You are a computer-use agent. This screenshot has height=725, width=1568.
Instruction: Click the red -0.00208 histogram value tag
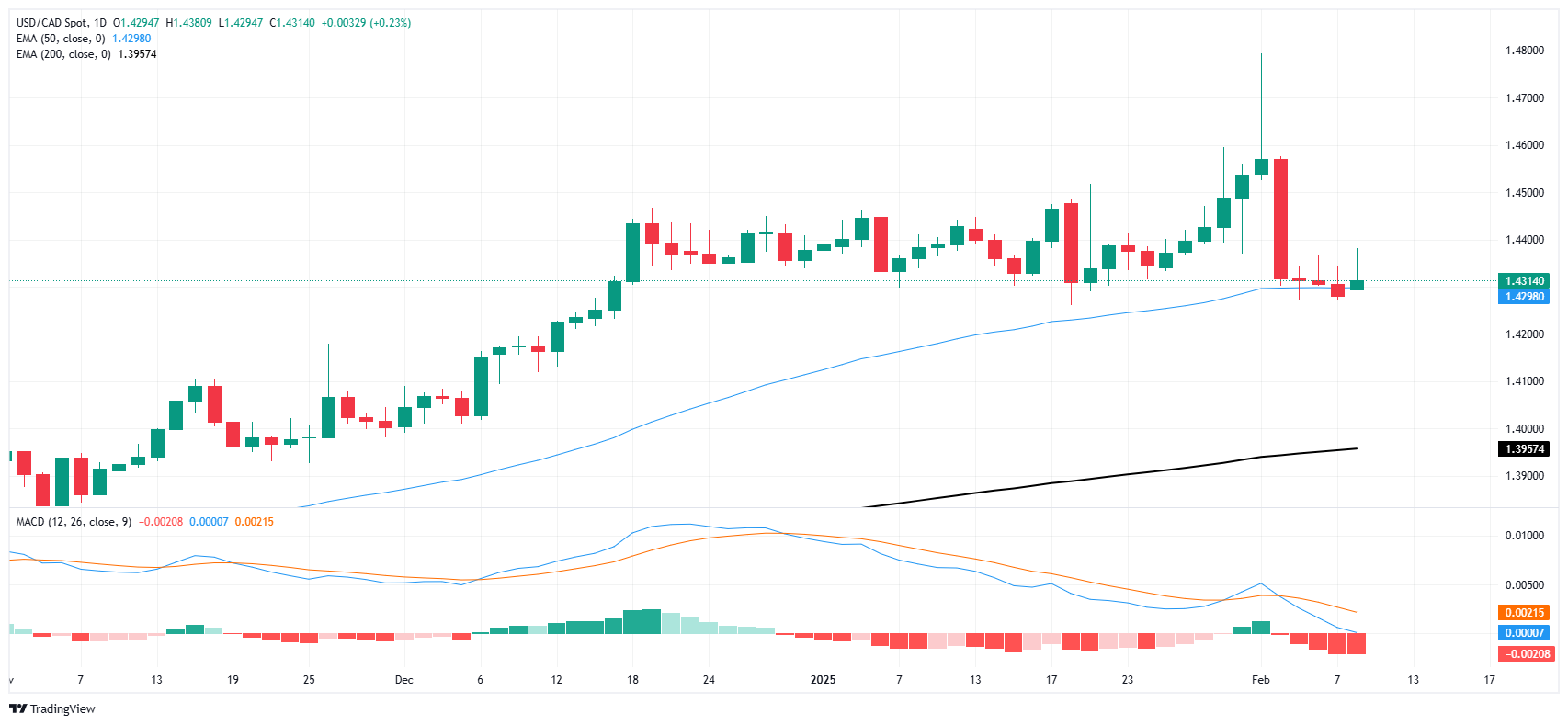pyautogui.click(x=1523, y=654)
